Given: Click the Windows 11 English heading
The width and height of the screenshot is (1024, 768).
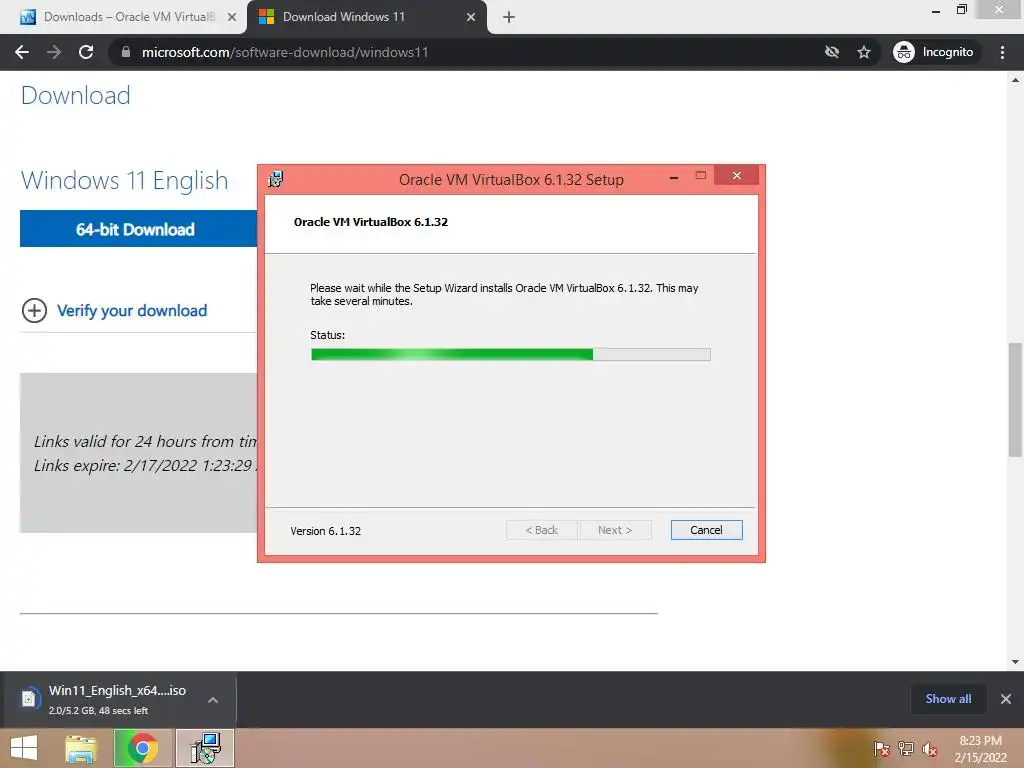Looking at the screenshot, I should 125,180.
